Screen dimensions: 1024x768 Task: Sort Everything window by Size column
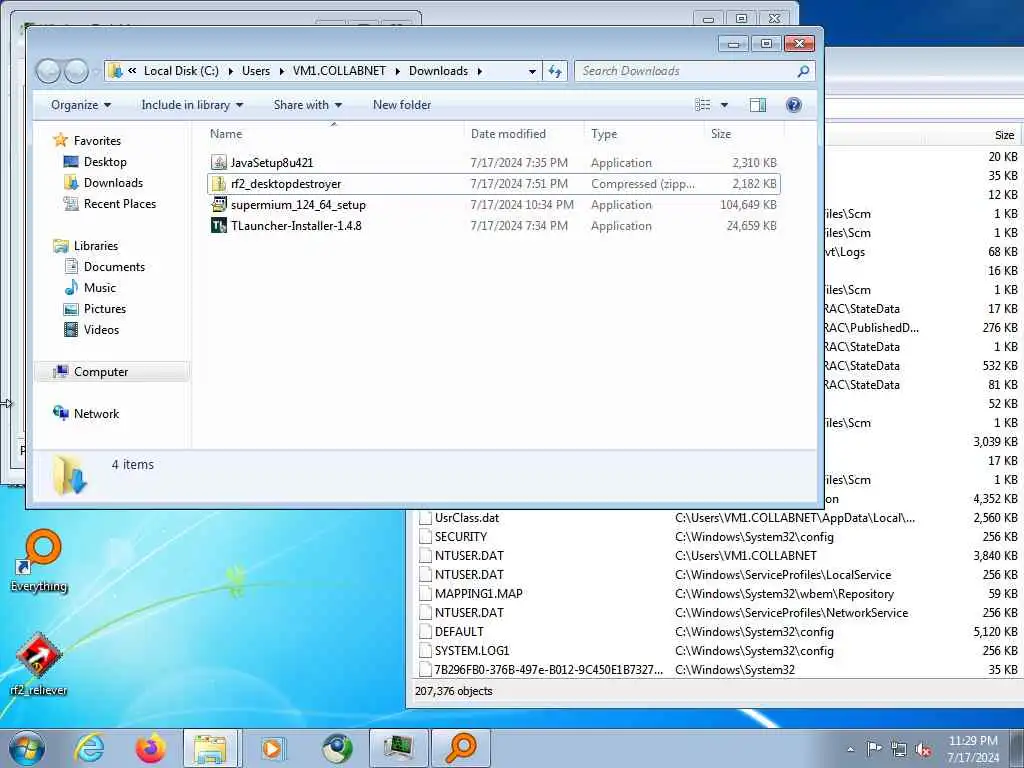click(x=1004, y=135)
